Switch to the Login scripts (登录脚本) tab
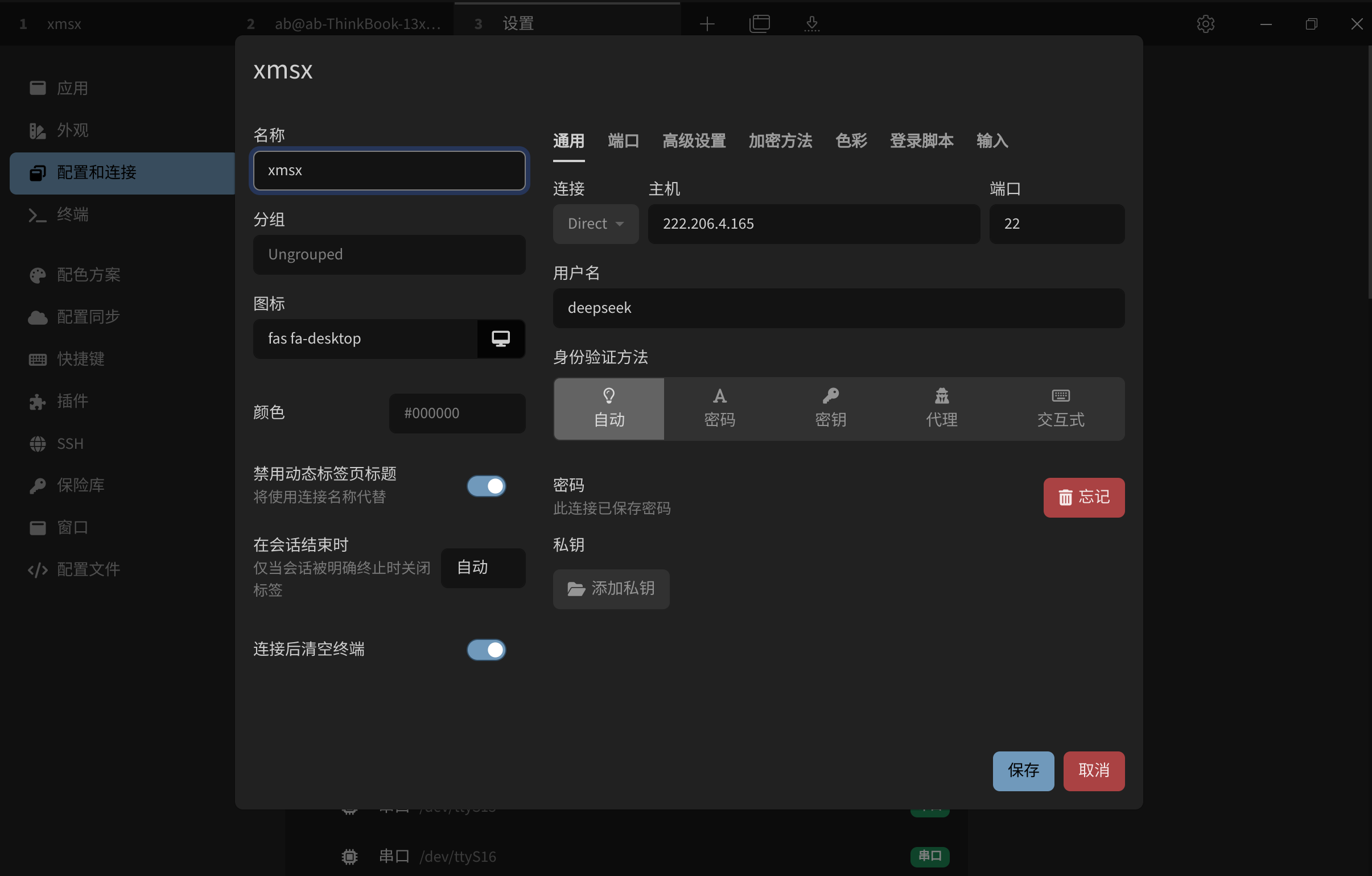This screenshot has width=1372, height=876. coord(921,141)
